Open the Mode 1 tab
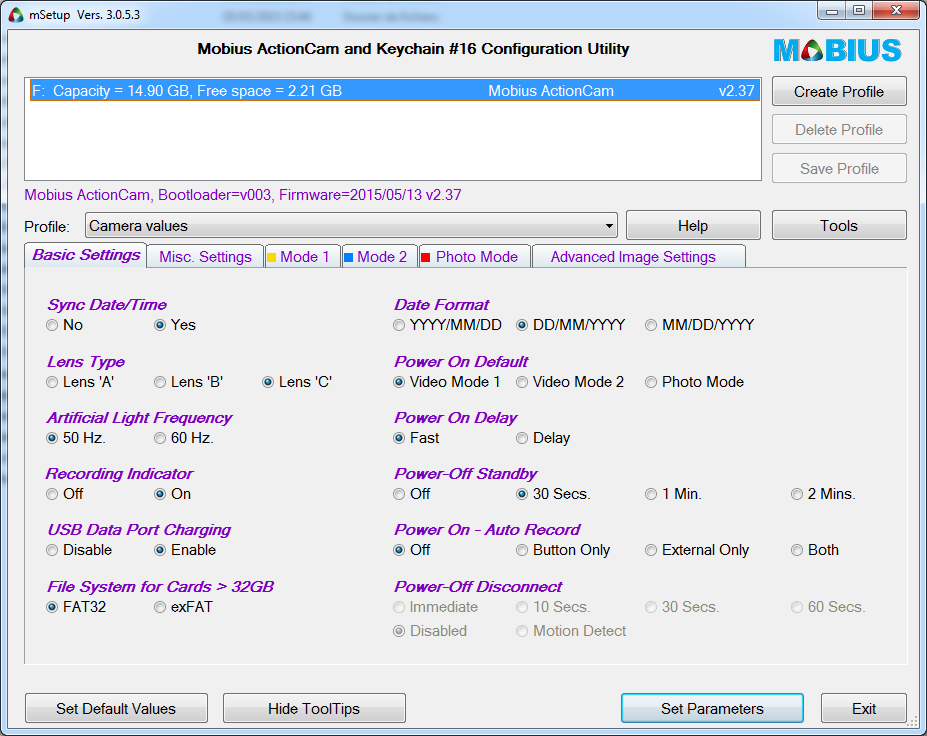The width and height of the screenshot is (927, 736). [x=303, y=257]
